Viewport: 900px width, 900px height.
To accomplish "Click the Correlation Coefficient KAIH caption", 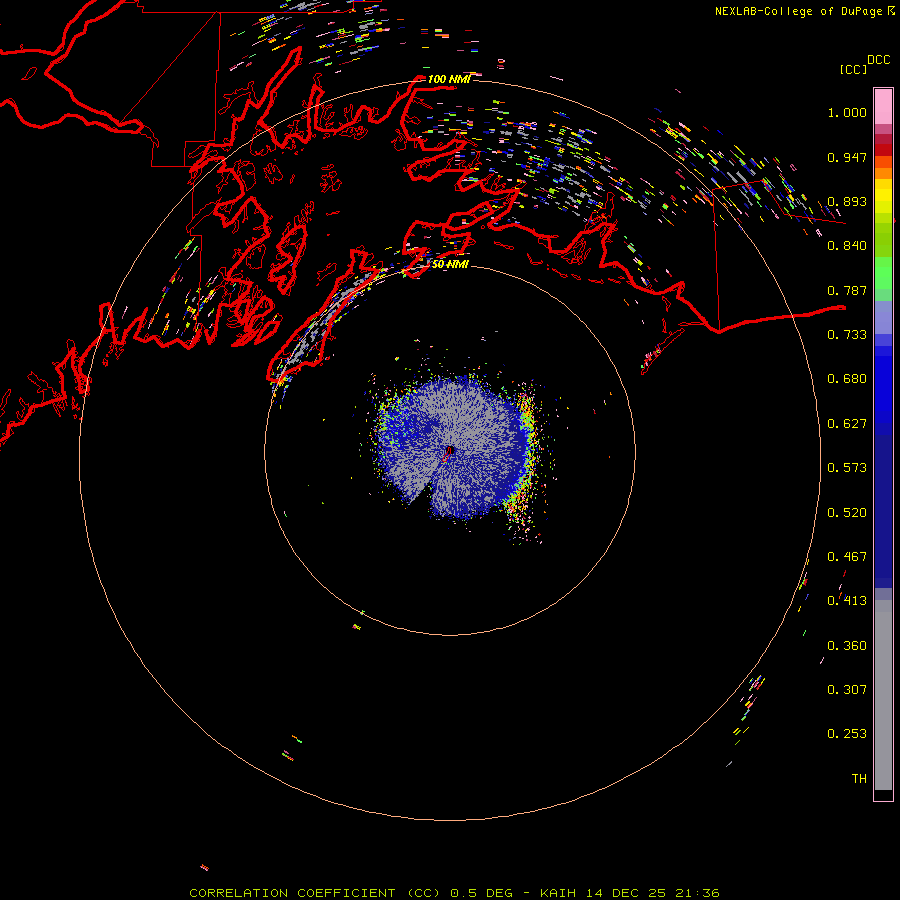I will pos(454,893).
